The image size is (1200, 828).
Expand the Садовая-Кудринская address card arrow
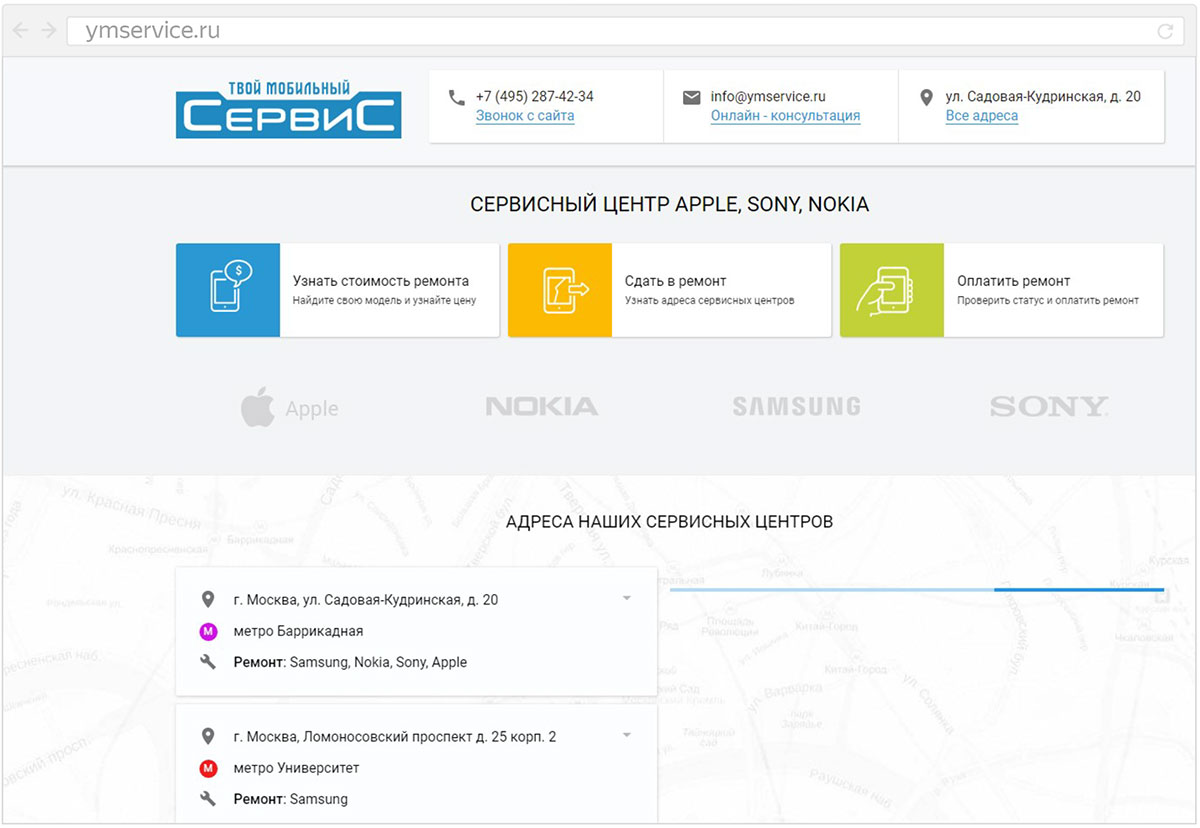coord(627,599)
